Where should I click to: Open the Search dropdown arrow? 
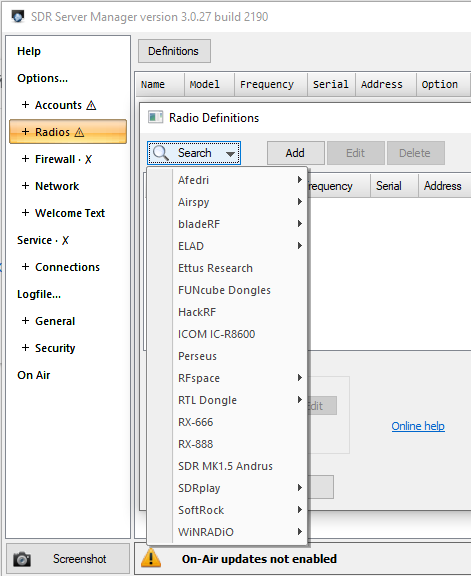click(x=230, y=154)
